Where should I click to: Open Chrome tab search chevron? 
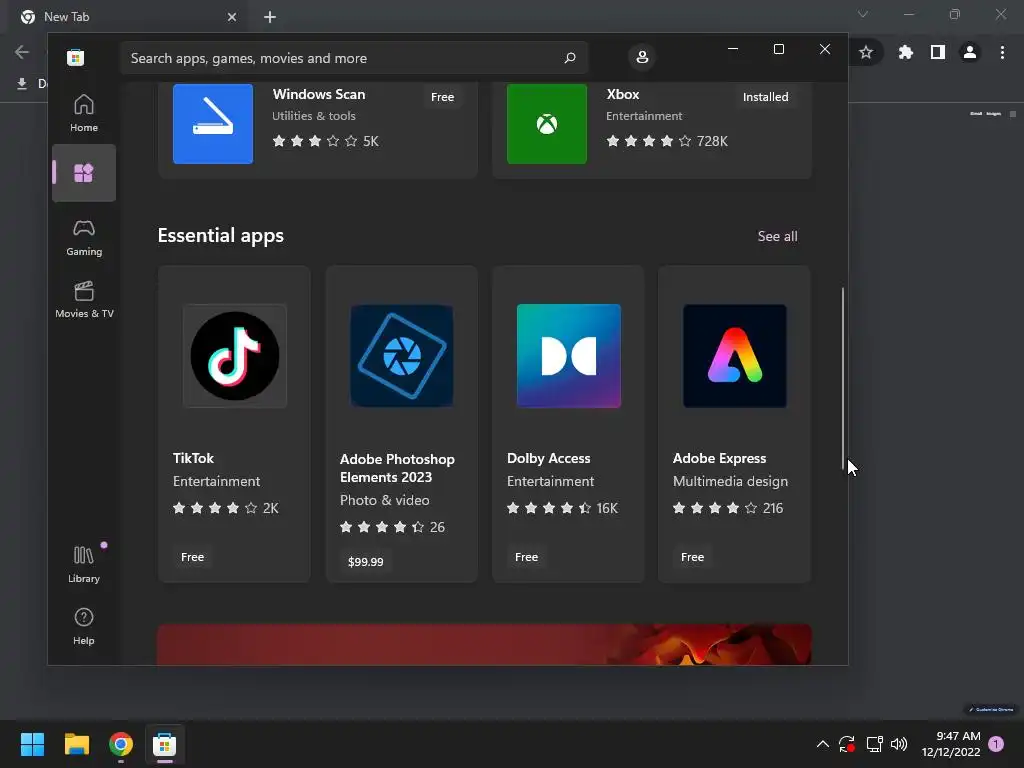point(863,14)
